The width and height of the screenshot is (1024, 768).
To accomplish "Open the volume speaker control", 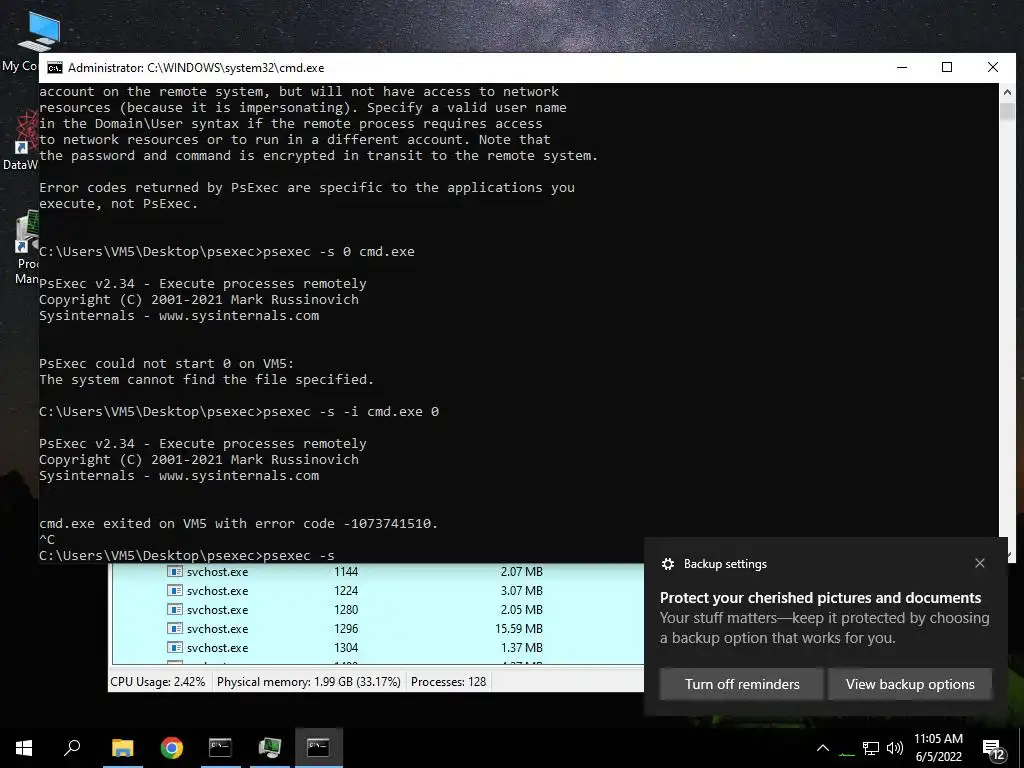I will [895, 748].
